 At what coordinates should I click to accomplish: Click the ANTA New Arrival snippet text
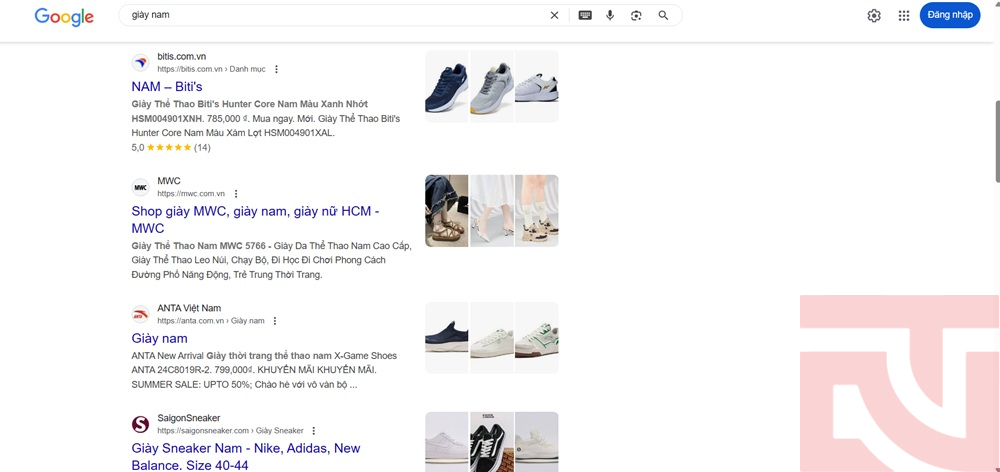tap(264, 371)
